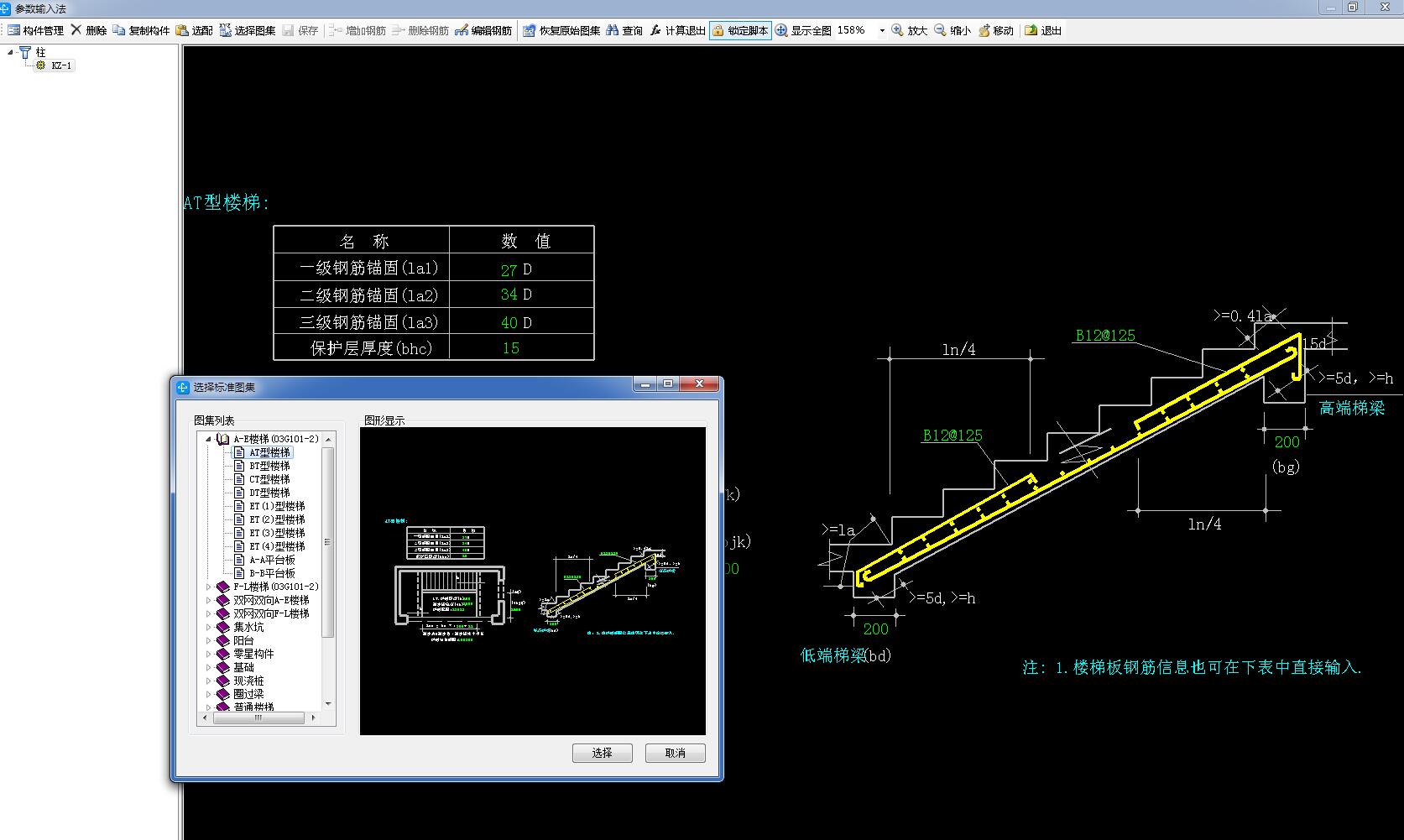This screenshot has height=840, width=1404.
Task: Expand F-L楼梯 (03G101-2) node
Action: [209, 587]
